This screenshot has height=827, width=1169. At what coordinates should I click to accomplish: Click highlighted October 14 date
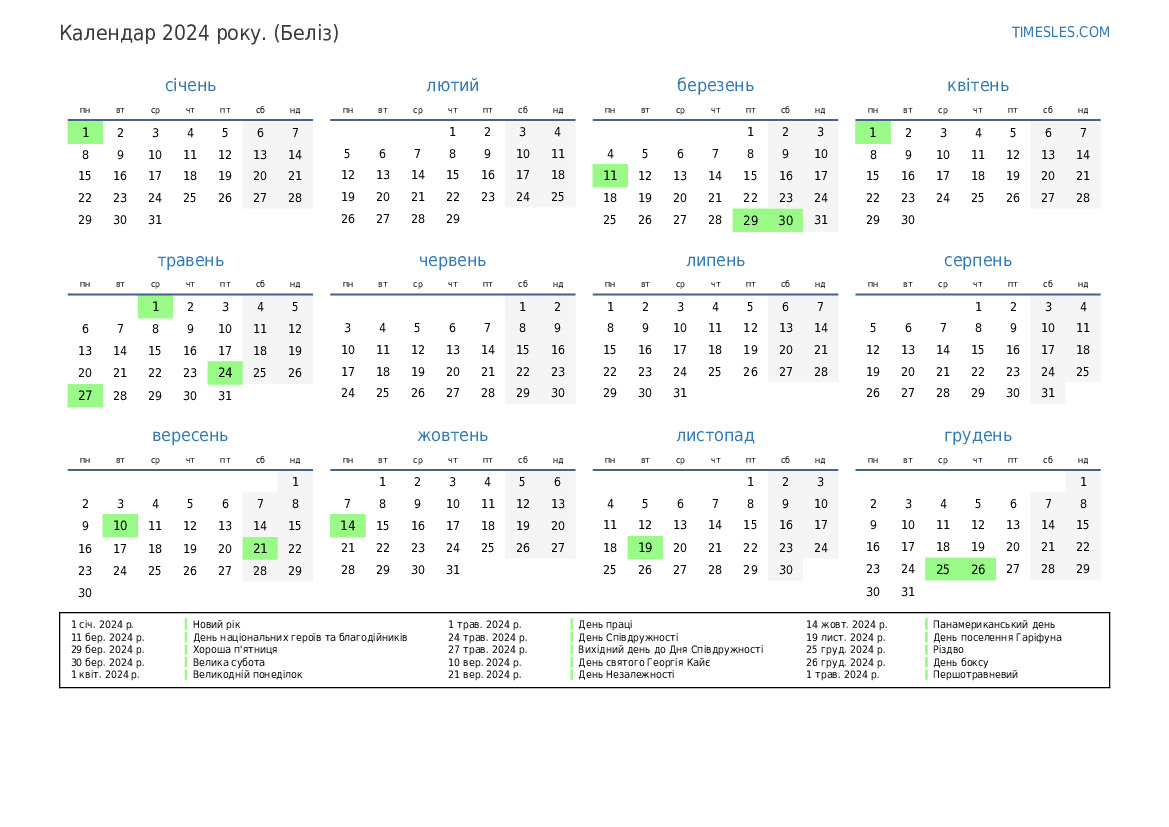click(x=347, y=526)
